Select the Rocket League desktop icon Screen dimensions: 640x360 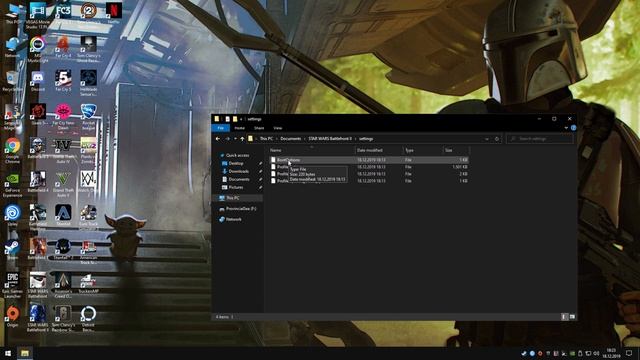(x=88, y=116)
